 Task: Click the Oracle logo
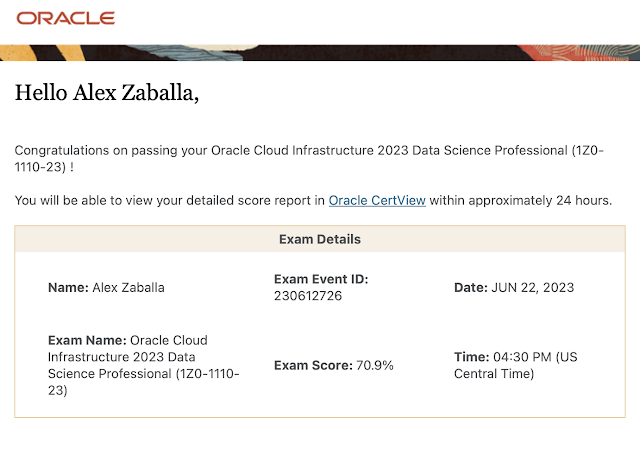coord(66,18)
